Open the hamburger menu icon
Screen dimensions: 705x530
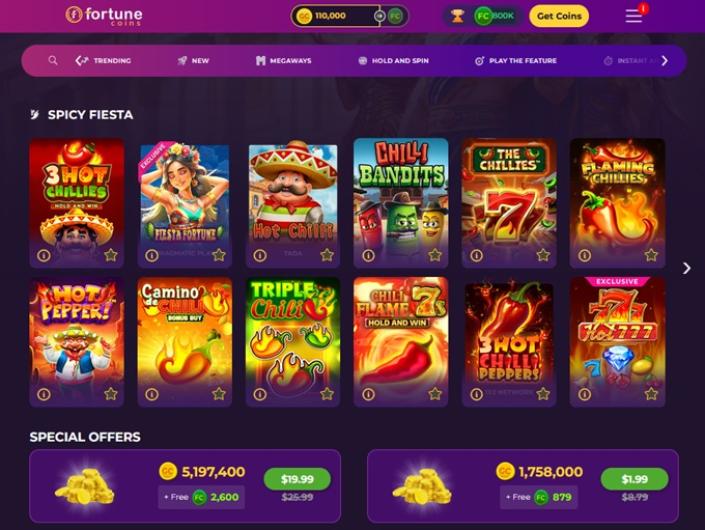(634, 16)
